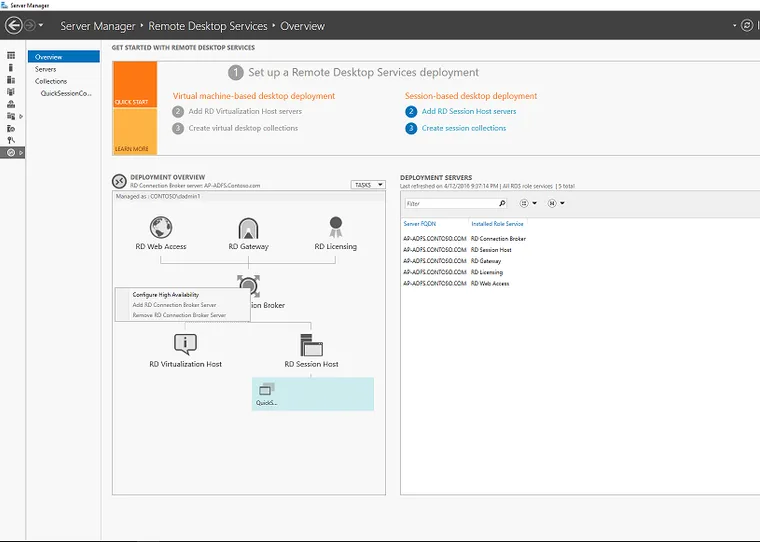Click step 2 circle for session-based deployment
This screenshot has width=760, height=542.
coord(411,112)
